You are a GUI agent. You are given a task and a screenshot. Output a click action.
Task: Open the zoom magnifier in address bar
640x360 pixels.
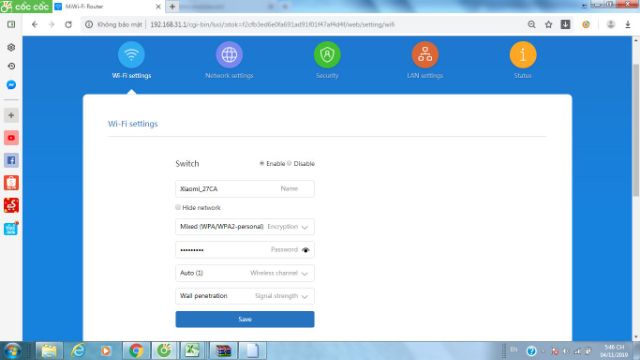[x=531, y=24]
